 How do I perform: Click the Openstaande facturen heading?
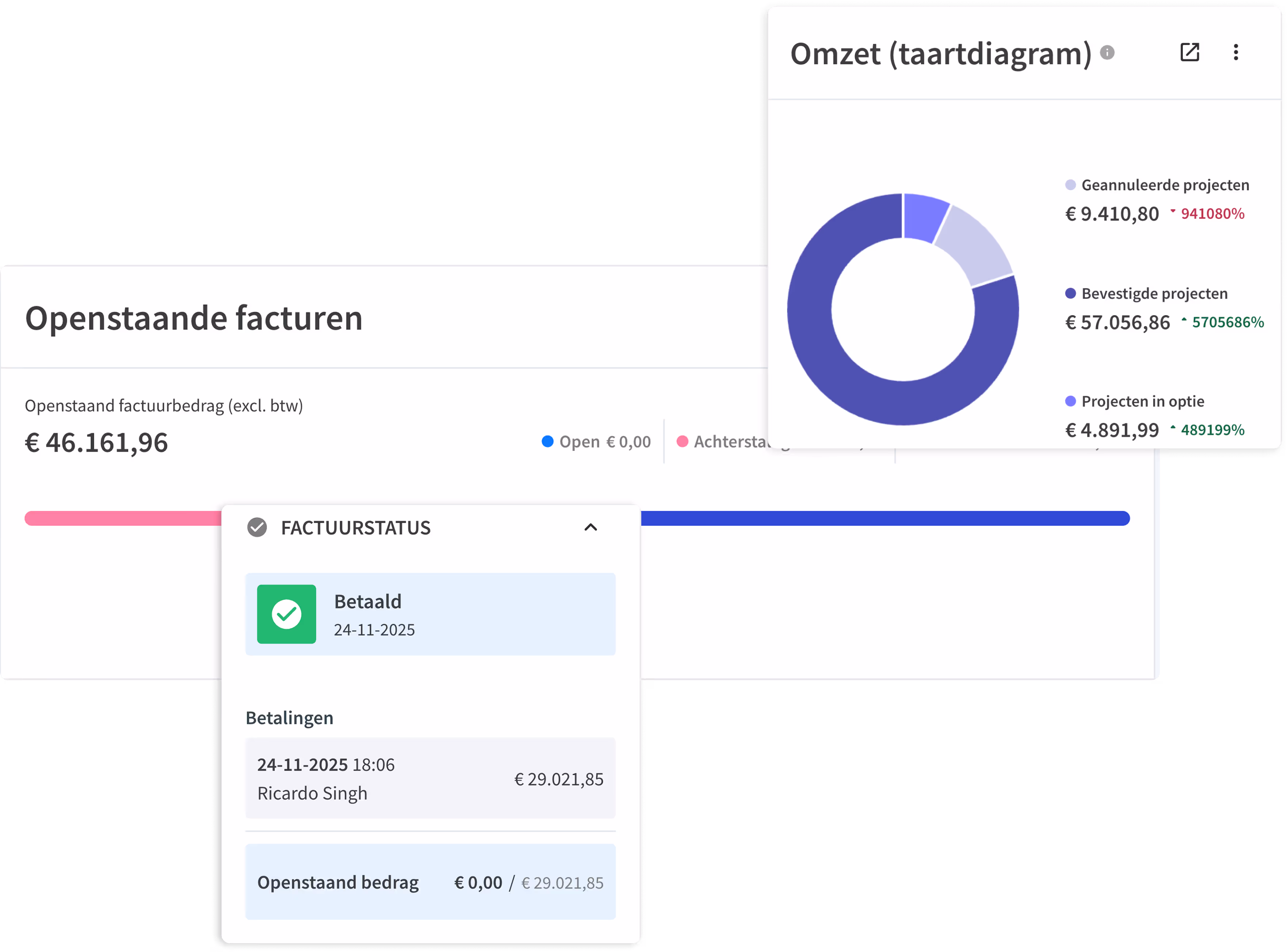click(x=194, y=318)
